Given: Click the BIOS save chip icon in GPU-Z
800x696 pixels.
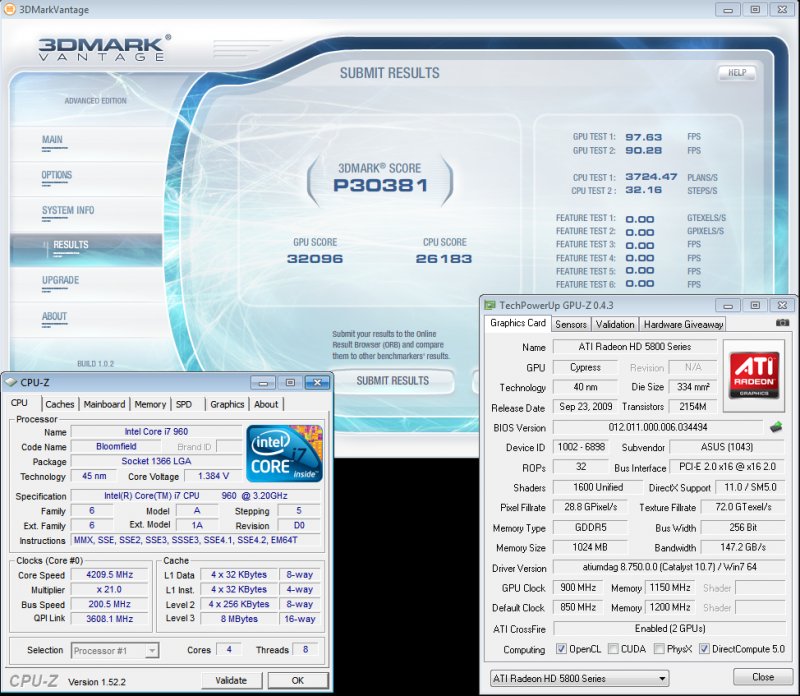Looking at the screenshot, I should (776, 427).
